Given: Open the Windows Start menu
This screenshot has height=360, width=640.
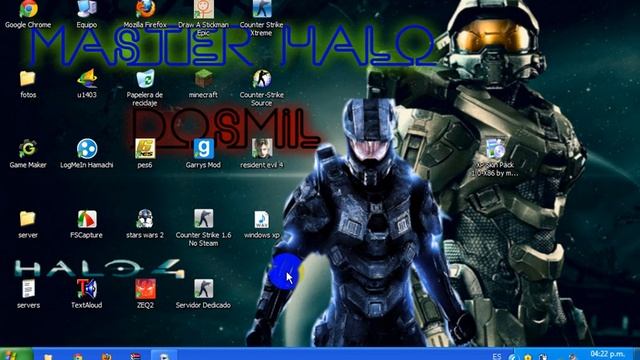Looking at the screenshot, I should [x=16, y=354].
